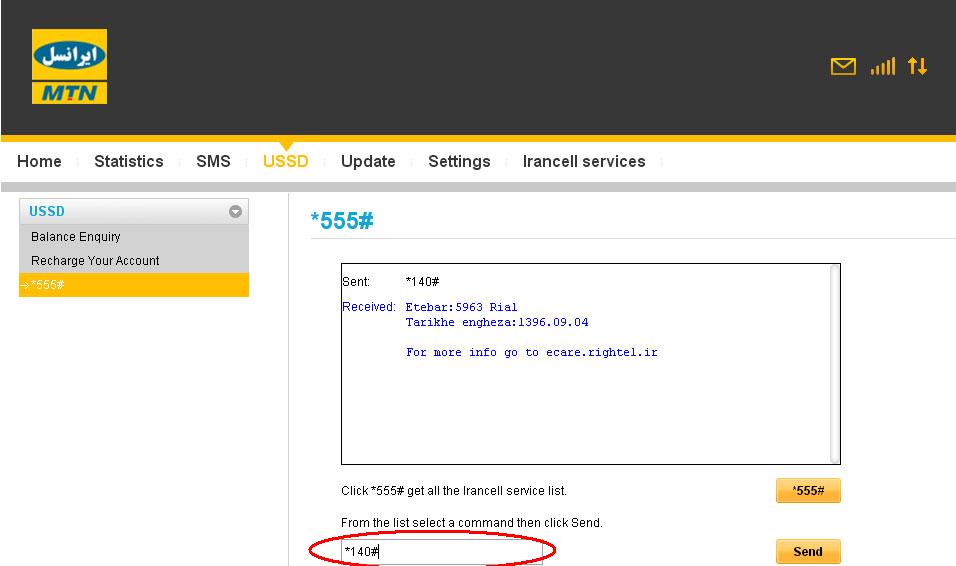Select the USSD tab

(285, 162)
